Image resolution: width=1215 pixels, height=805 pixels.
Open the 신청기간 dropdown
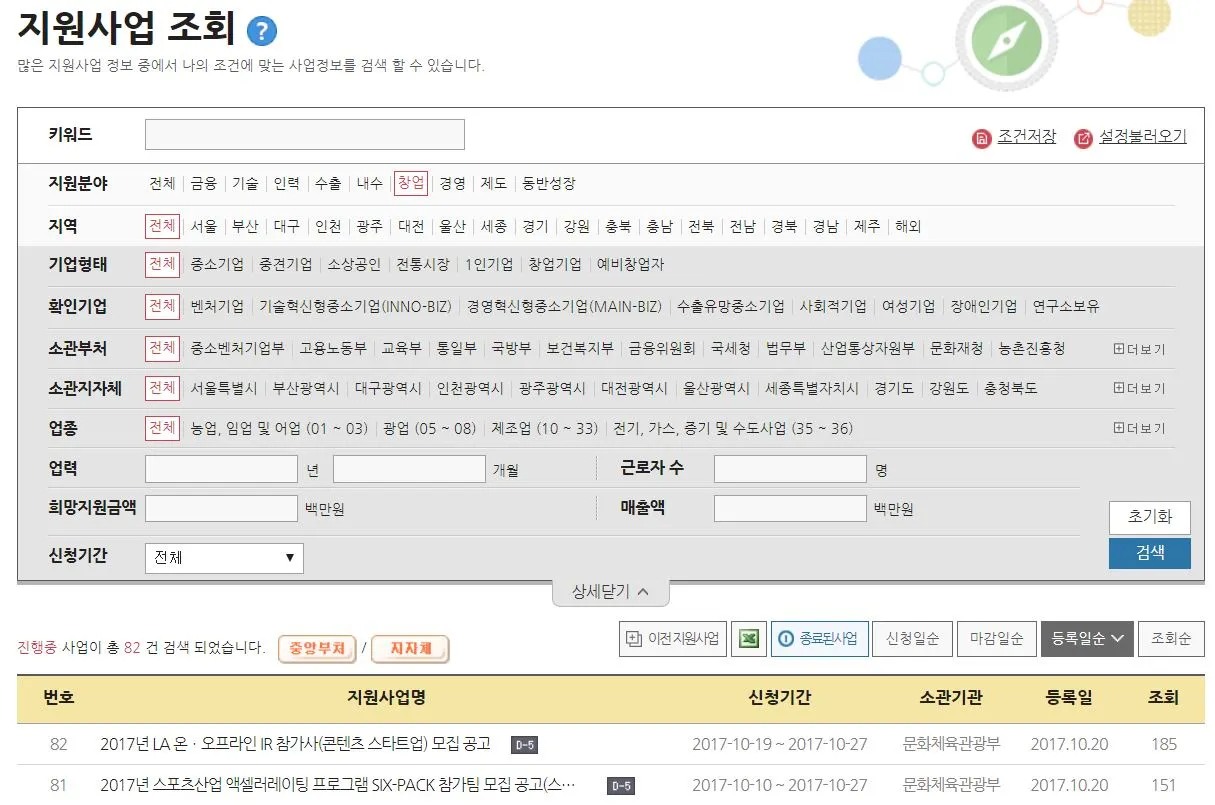pyautogui.click(x=223, y=557)
